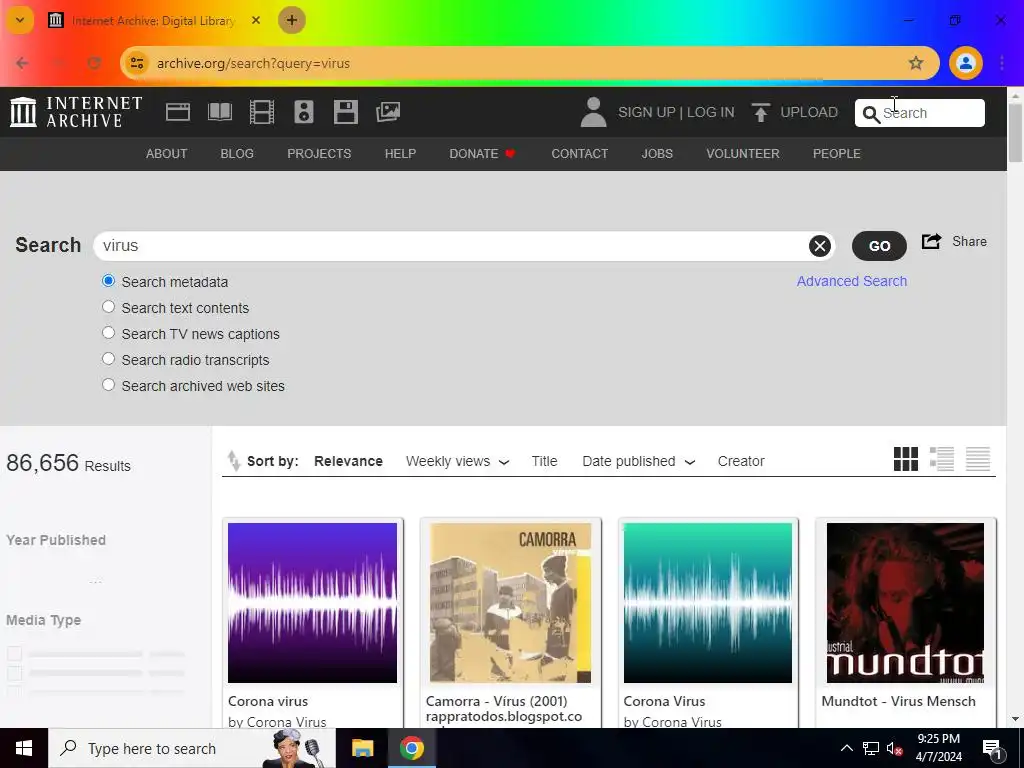Image resolution: width=1024 pixels, height=768 pixels.
Task: Click UPLOAD text link
Action: pyautogui.click(x=808, y=112)
